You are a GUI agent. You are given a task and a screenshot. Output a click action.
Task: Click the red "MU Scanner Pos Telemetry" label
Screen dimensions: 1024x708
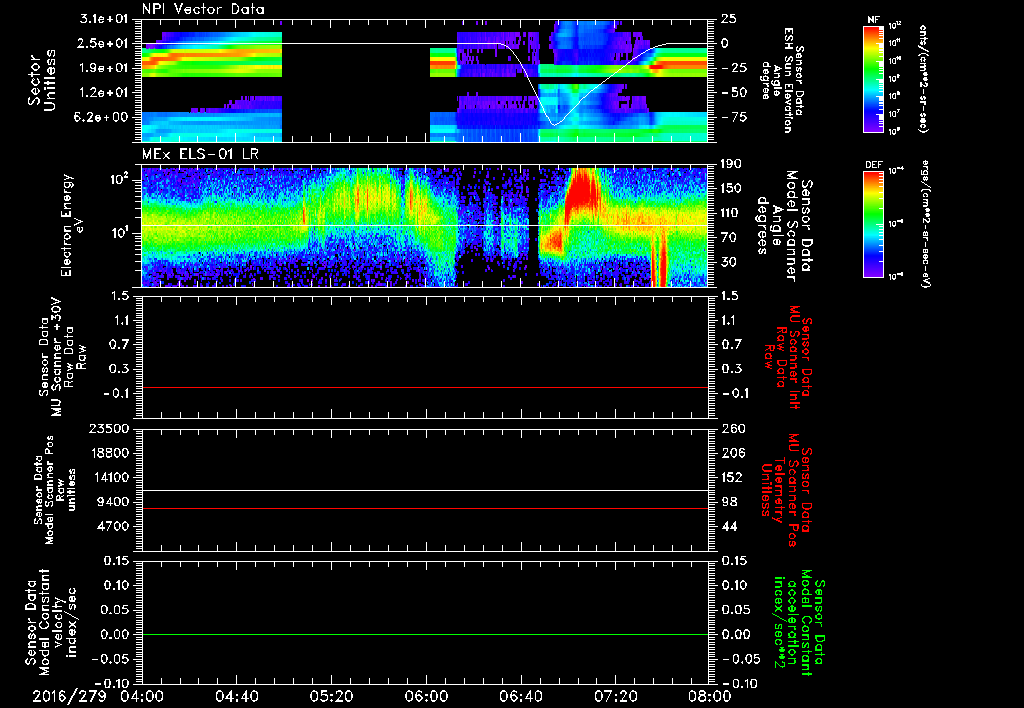tap(787, 490)
